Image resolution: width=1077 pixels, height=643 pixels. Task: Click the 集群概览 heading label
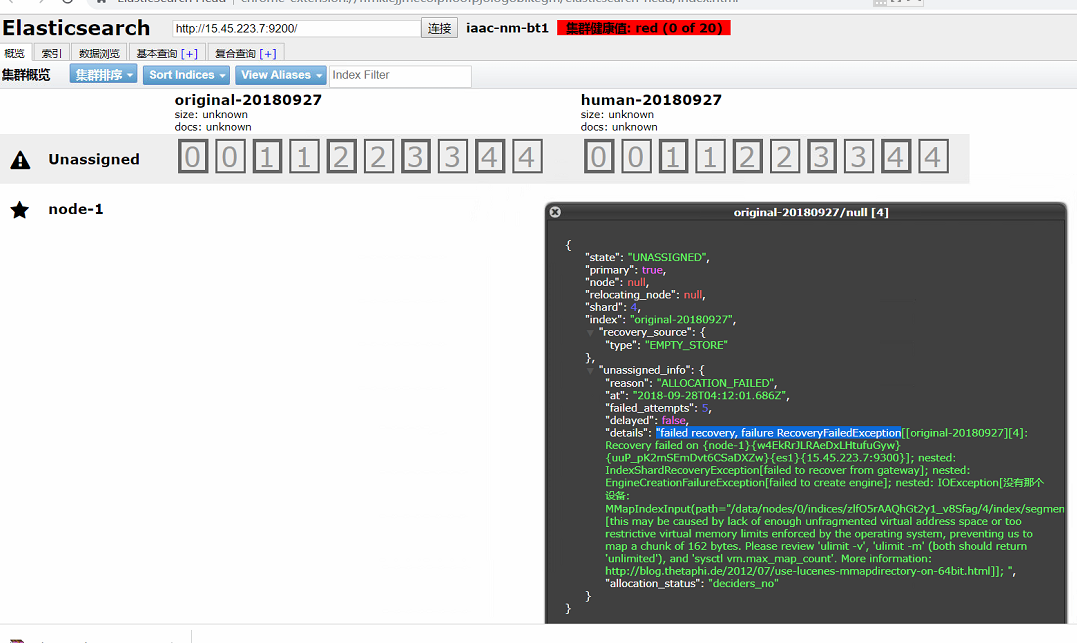26,75
